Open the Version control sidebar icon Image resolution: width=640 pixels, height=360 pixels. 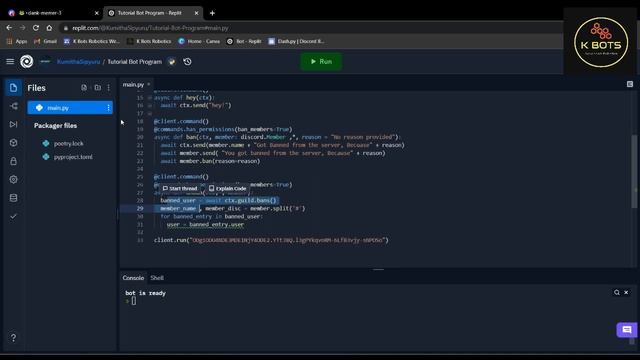[x=13, y=106]
